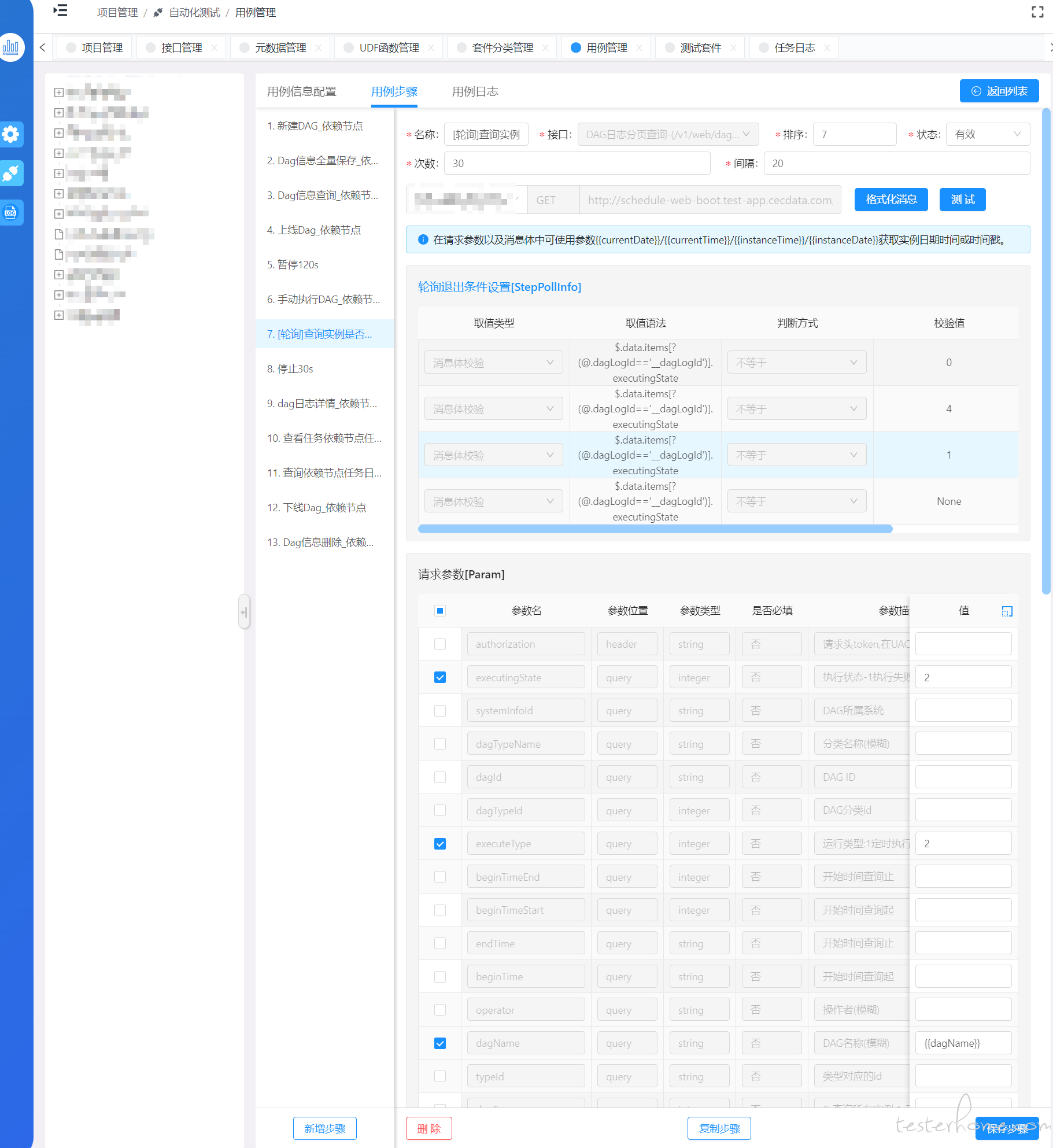Check the dagTypeName parameter checkbox
This screenshot has width=1053, height=1148.
(440, 744)
